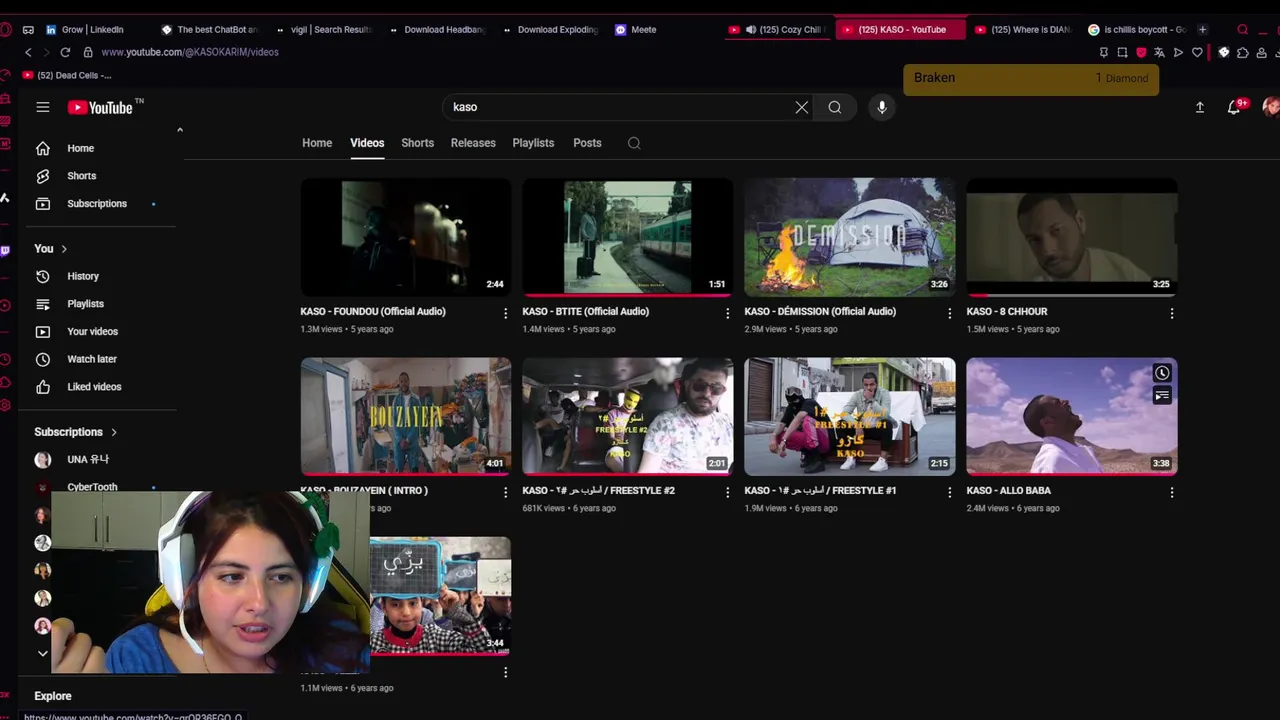Play the BOUZAYEIN intro thumbnail
1280x720 pixels.
[406, 416]
